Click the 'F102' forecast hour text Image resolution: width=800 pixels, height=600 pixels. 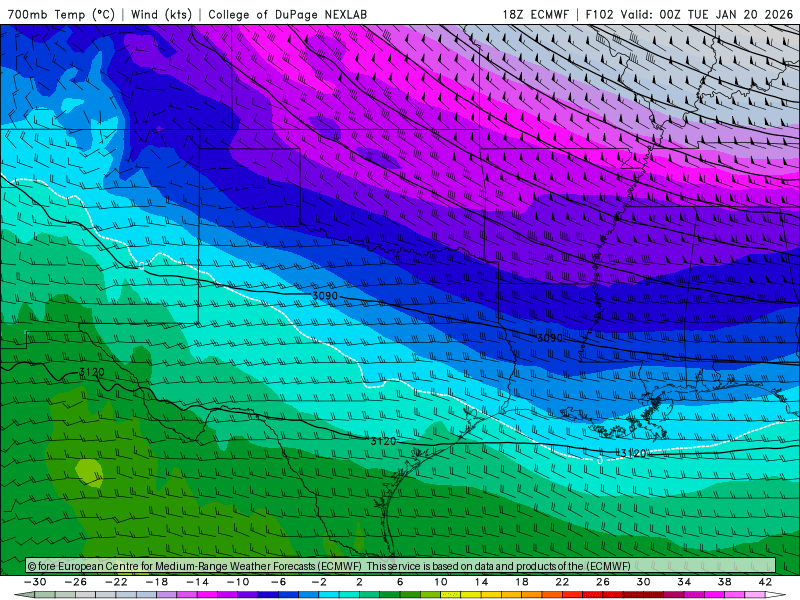coord(599,14)
